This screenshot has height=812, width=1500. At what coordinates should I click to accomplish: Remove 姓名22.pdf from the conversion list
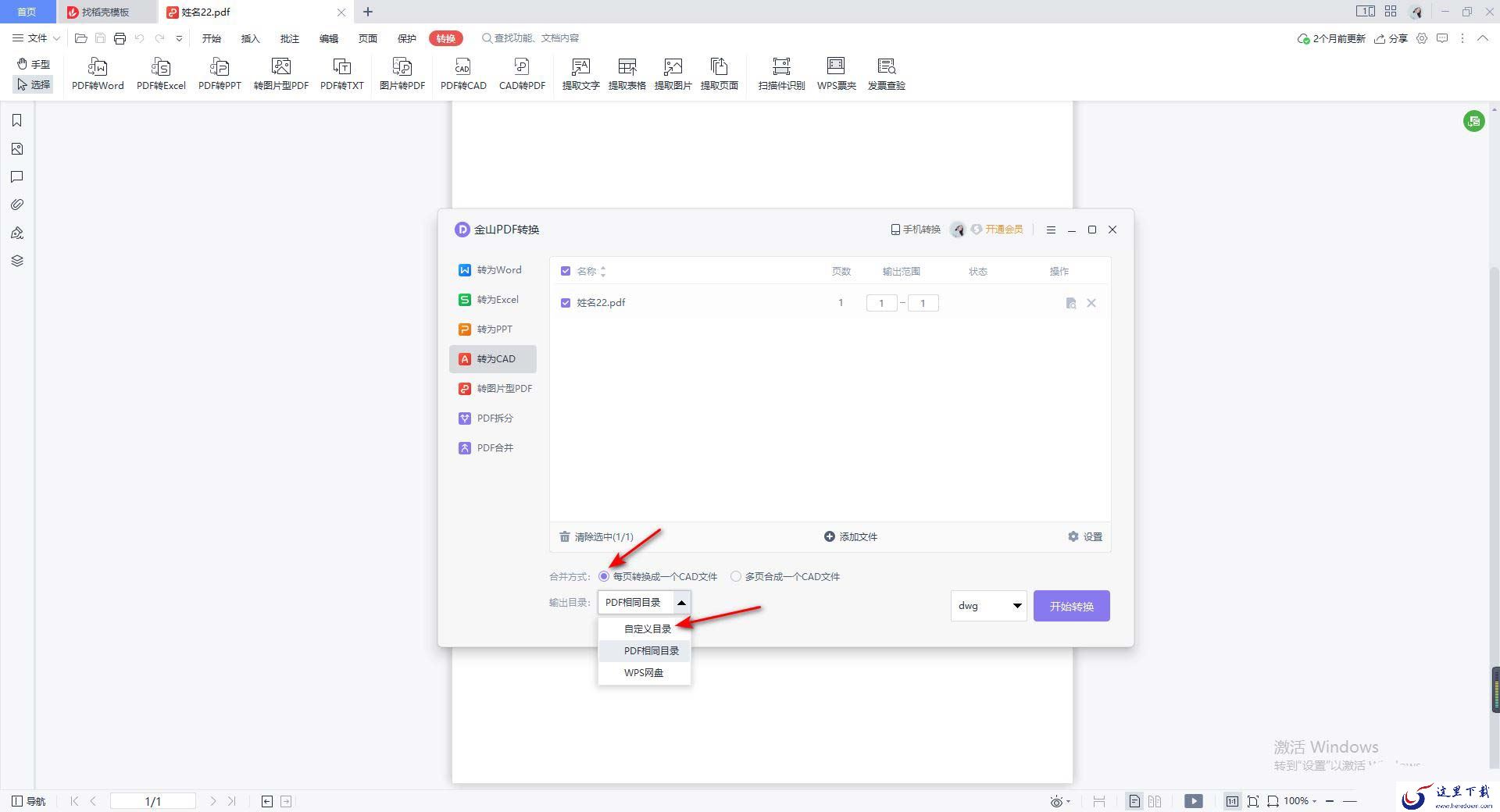point(1091,303)
